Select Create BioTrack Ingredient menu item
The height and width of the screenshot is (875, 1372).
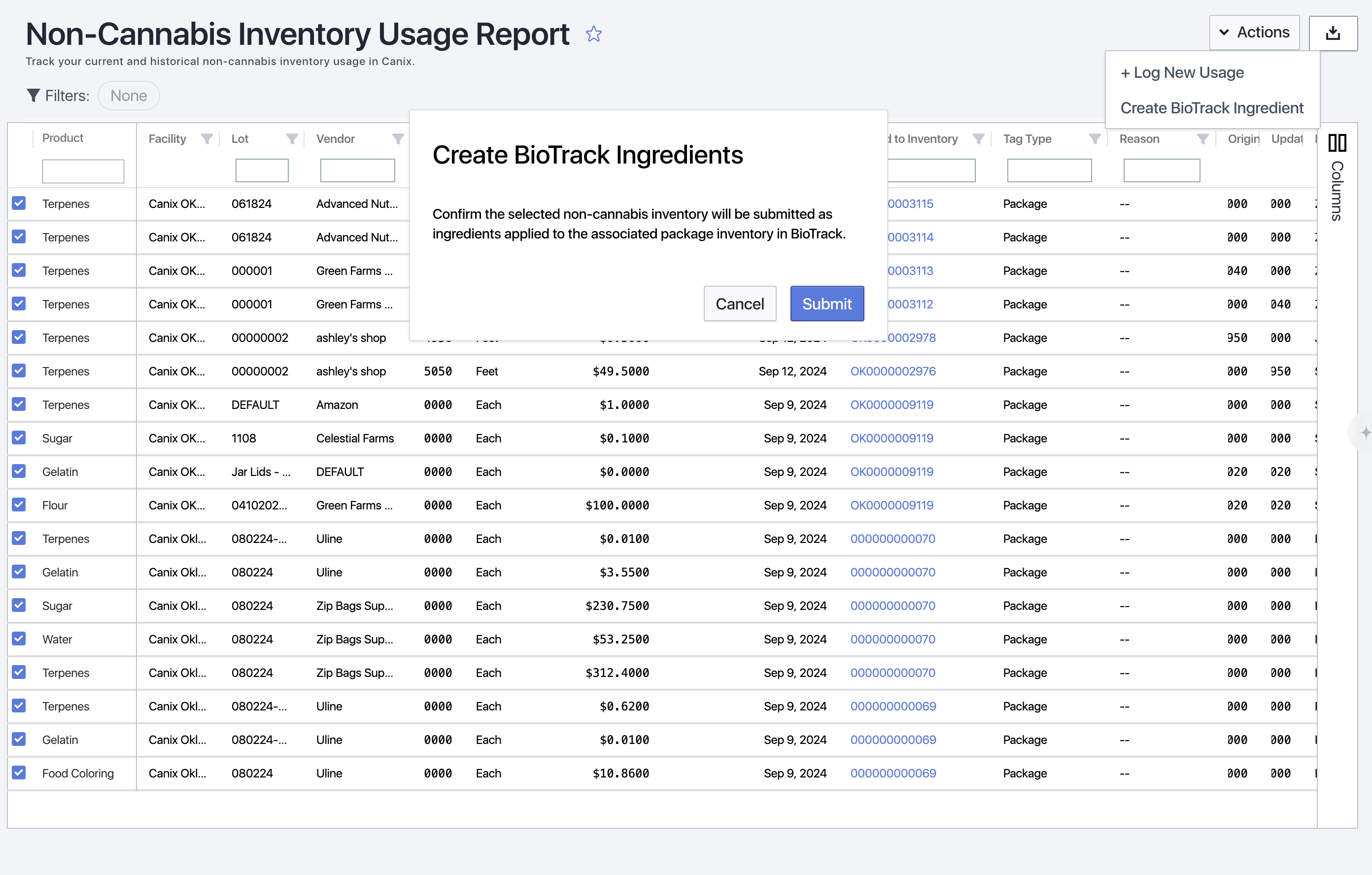pos(1211,108)
